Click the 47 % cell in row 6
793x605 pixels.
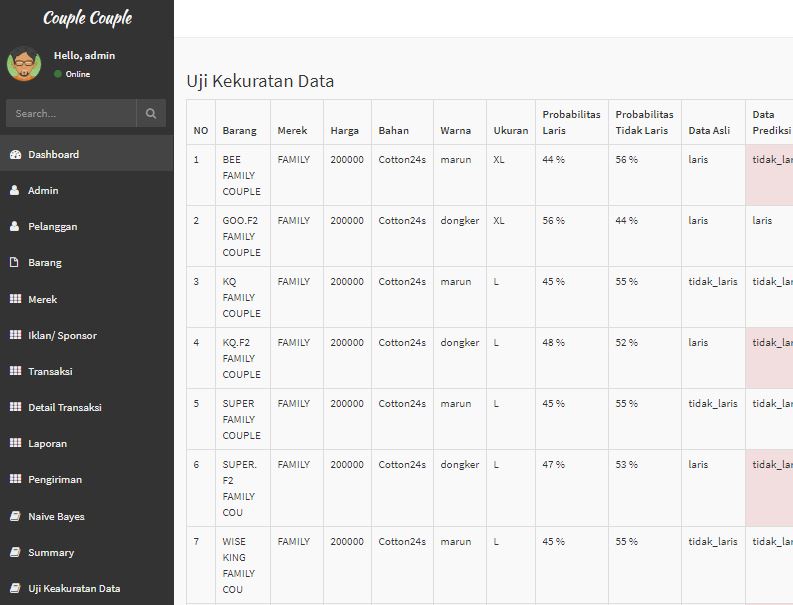point(571,488)
